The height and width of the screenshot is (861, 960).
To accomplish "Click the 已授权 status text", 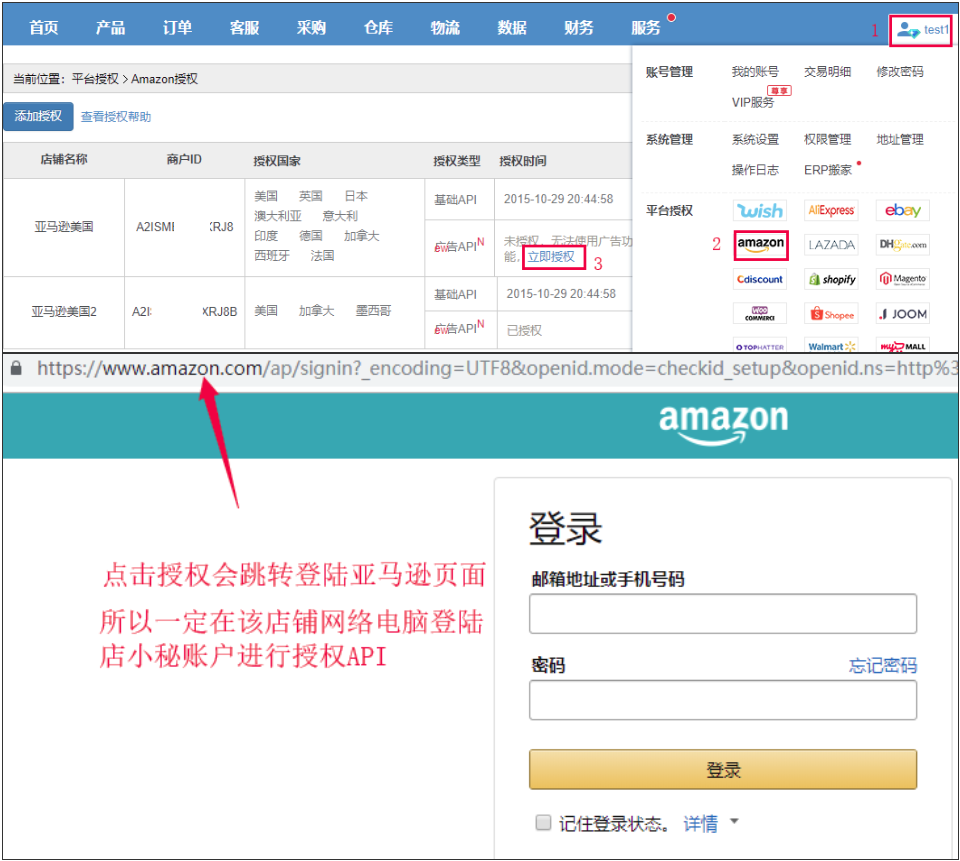I will (524, 331).
